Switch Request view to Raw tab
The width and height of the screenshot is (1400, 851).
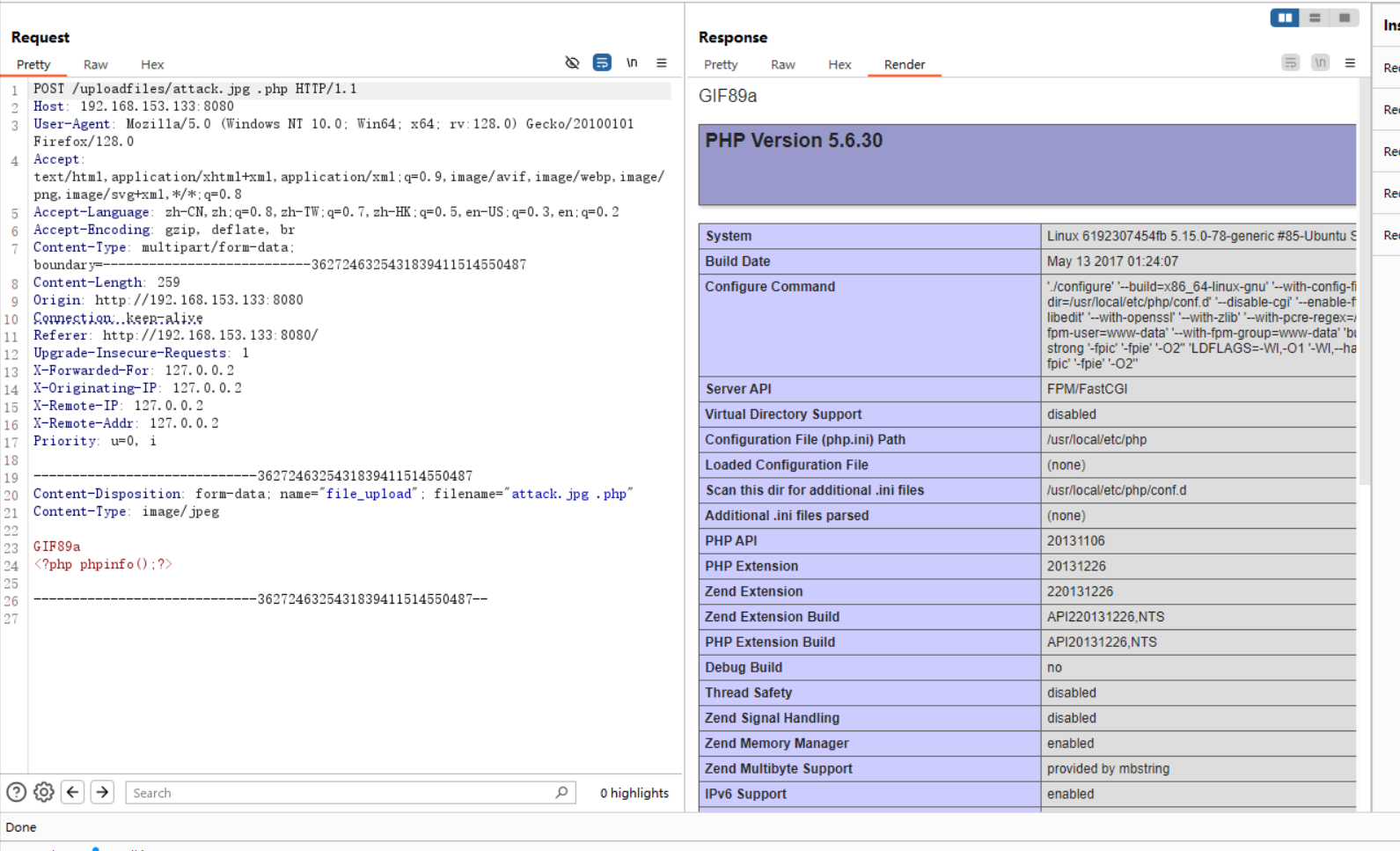(x=96, y=64)
